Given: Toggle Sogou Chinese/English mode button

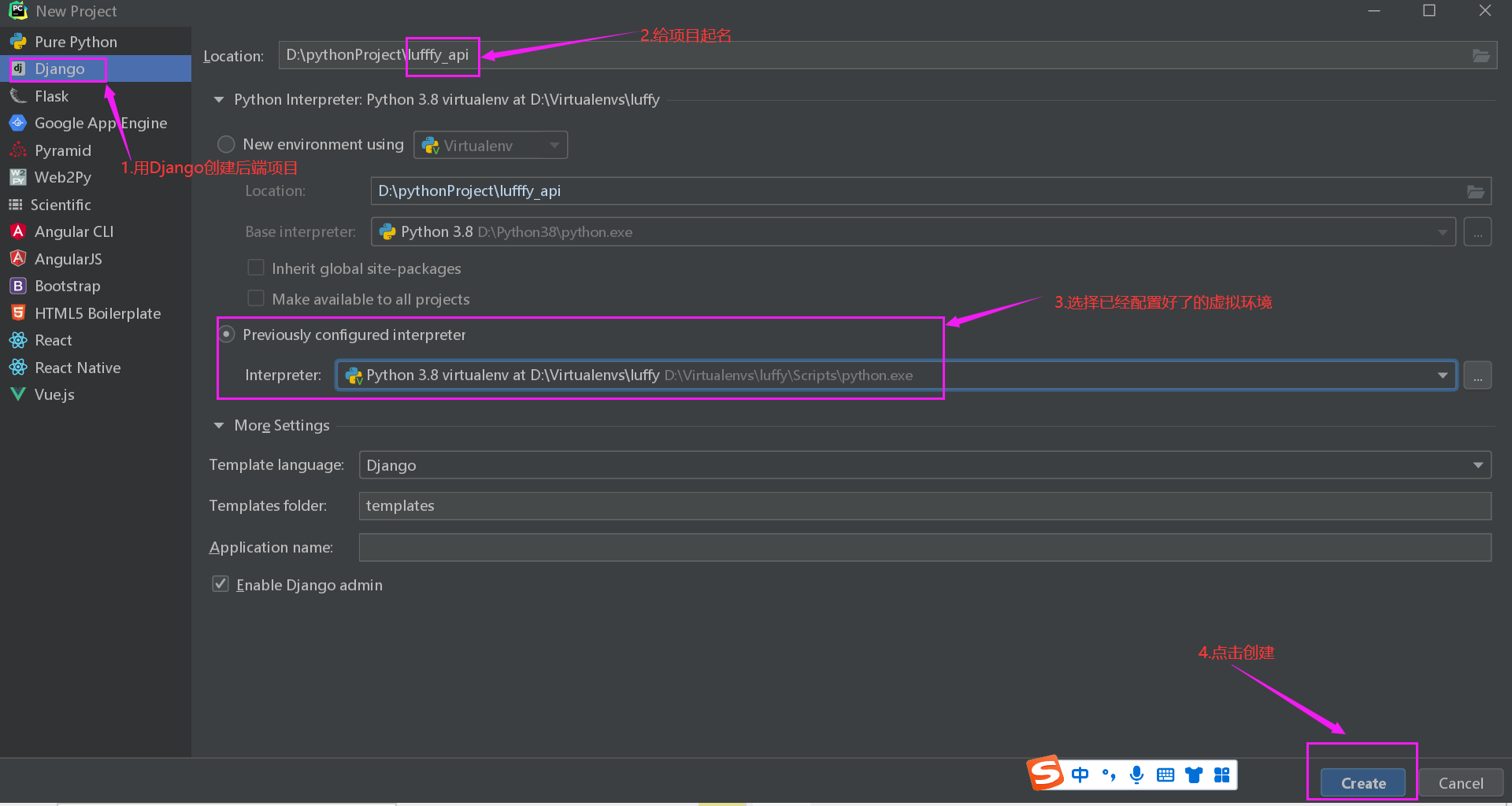Looking at the screenshot, I should coord(1080,775).
